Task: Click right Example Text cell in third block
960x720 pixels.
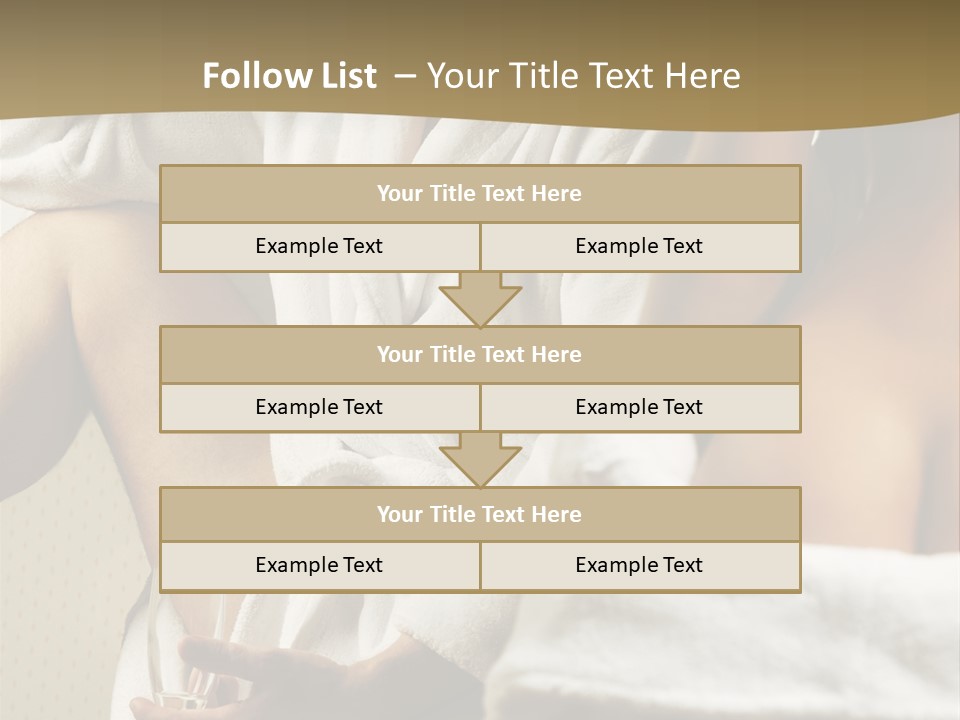Action: (639, 566)
